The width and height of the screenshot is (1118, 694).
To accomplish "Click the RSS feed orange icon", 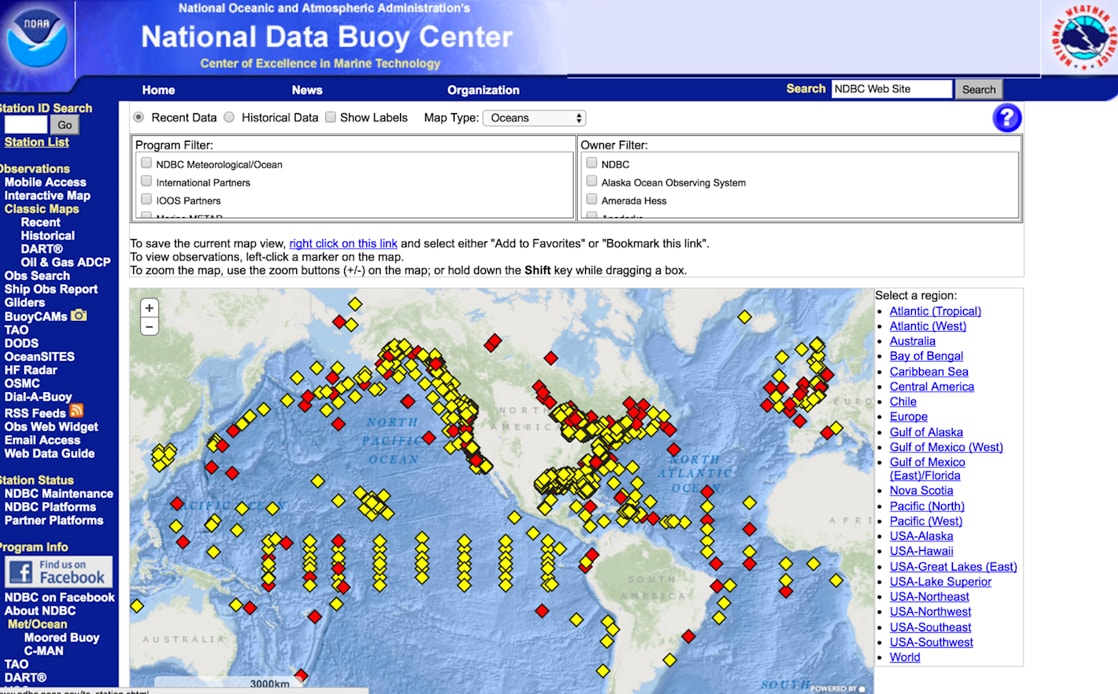I will click(76, 411).
